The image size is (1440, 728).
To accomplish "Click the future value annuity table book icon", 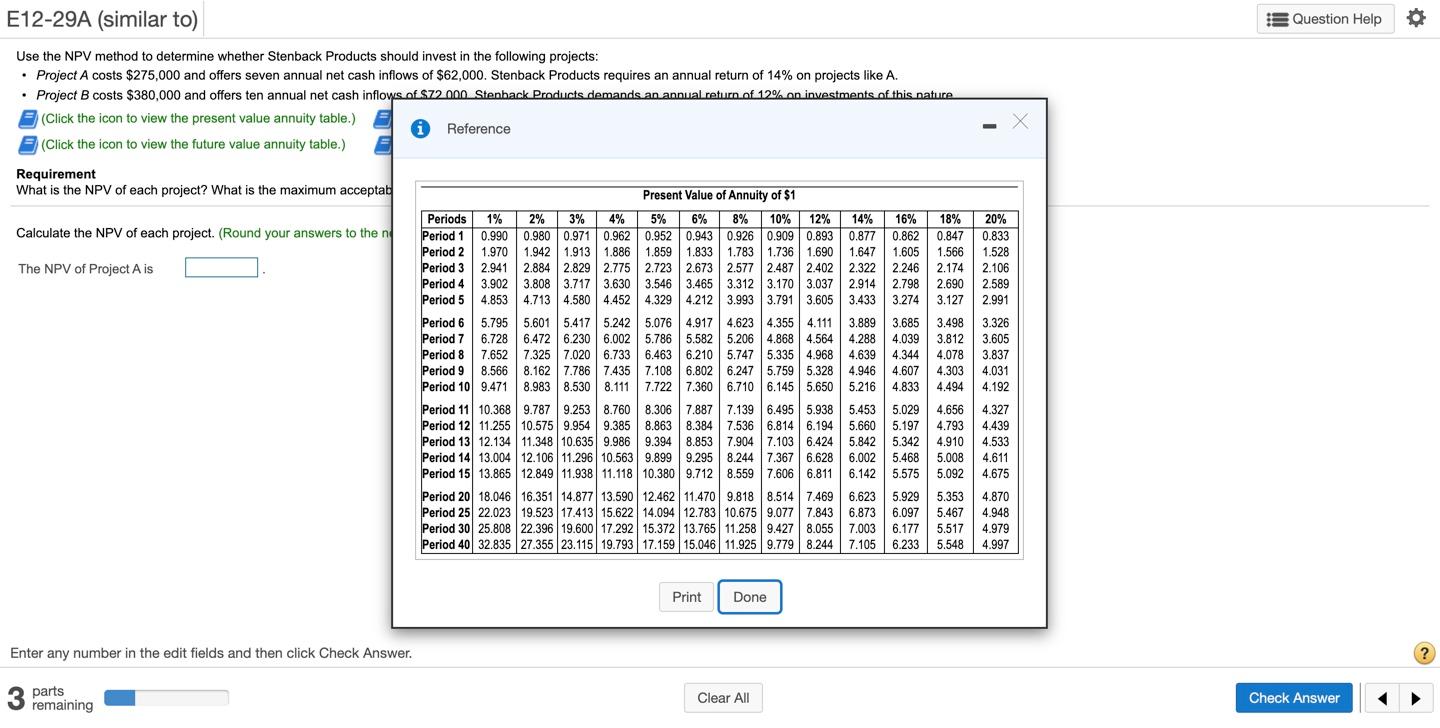I will point(28,145).
